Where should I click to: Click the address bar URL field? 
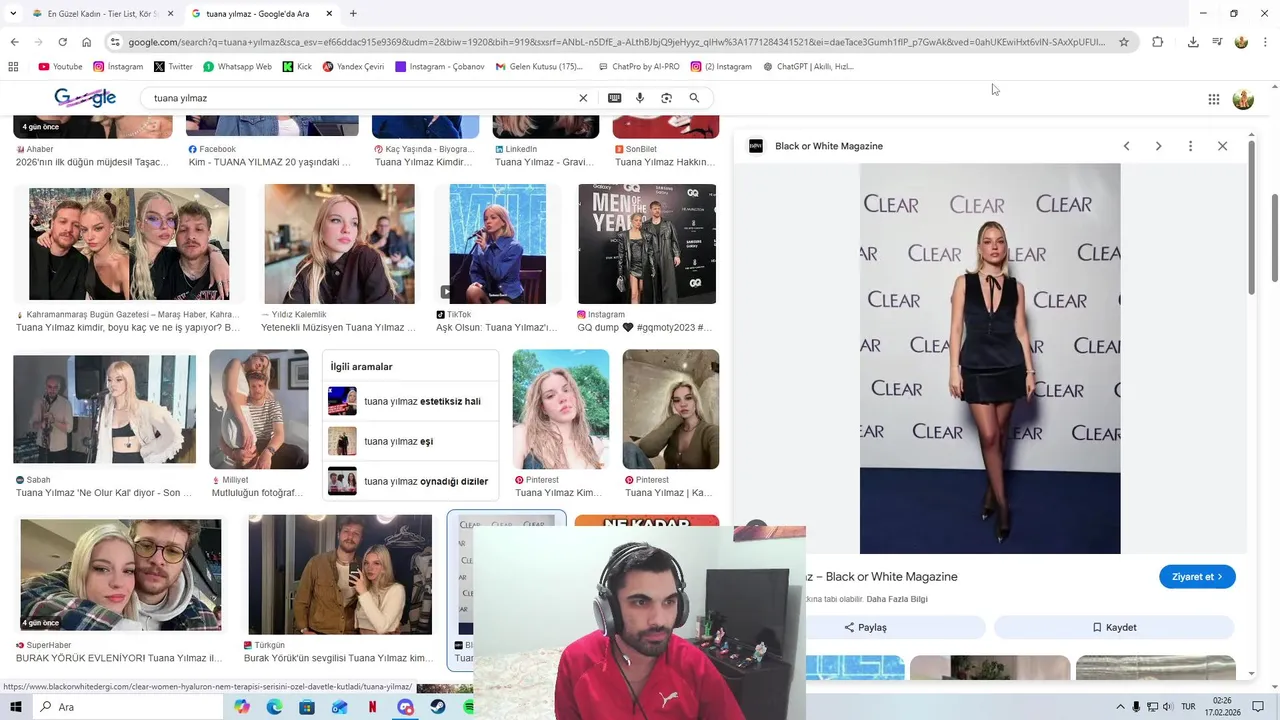[x=616, y=42]
